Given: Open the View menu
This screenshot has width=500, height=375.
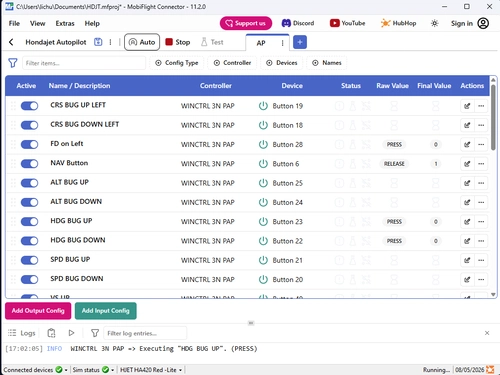Looking at the screenshot, I should pyautogui.click(x=37, y=23).
